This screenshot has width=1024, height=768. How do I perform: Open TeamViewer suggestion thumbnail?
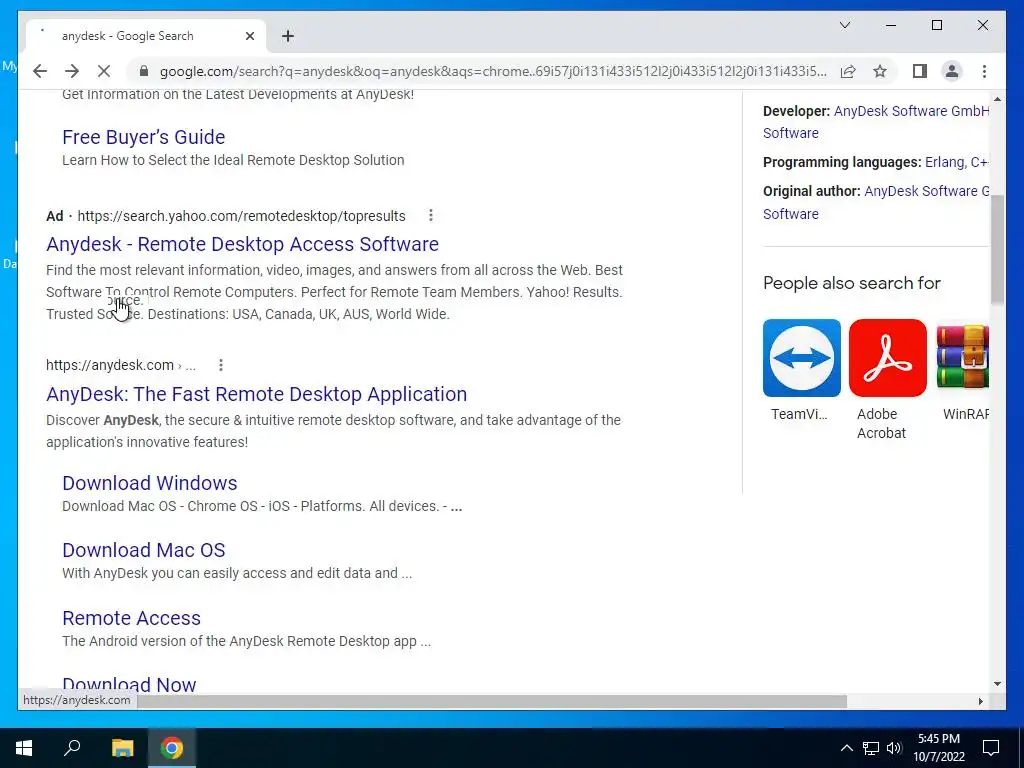tap(801, 358)
